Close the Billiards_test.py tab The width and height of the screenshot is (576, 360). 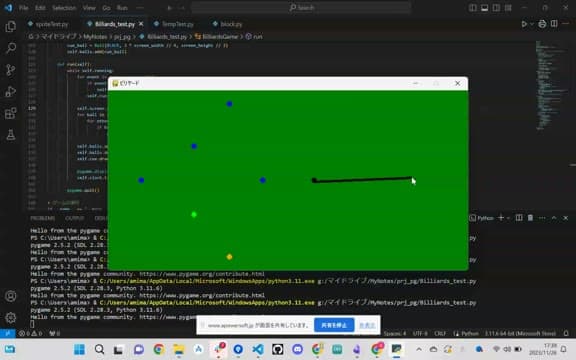click(141, 24)
